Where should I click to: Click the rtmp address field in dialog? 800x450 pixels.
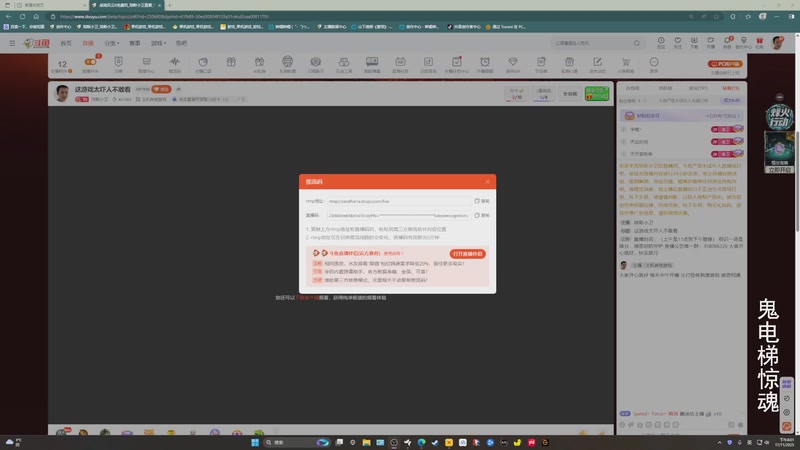[398, 201]
